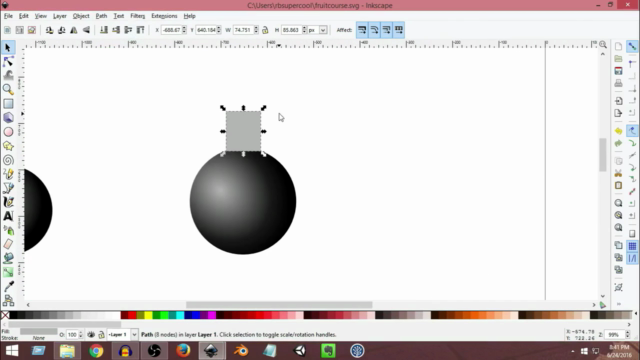Select the Gradient tool

pos(8,272)
